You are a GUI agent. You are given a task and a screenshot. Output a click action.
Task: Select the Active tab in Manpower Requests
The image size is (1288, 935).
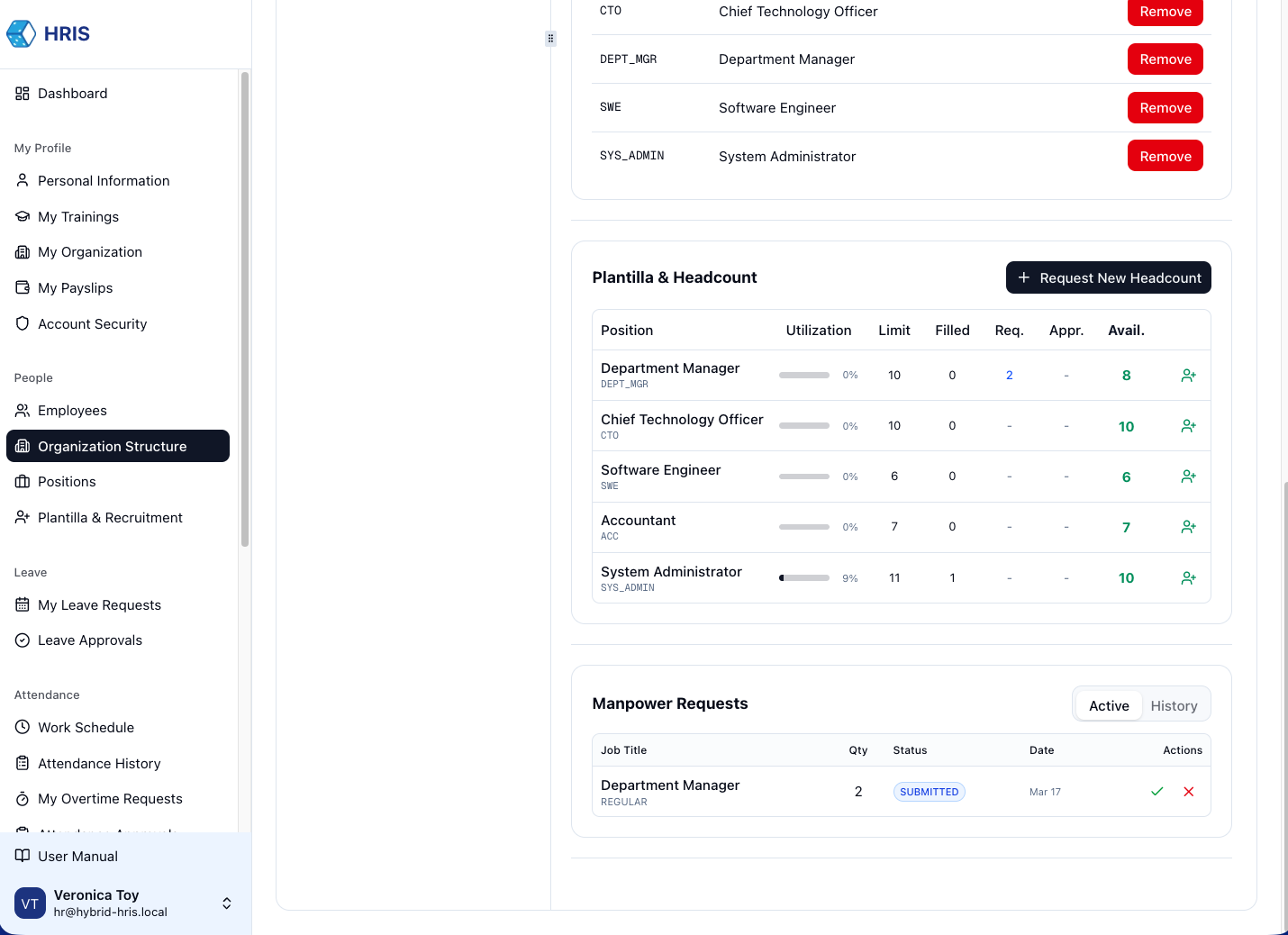click(1109, 706)
